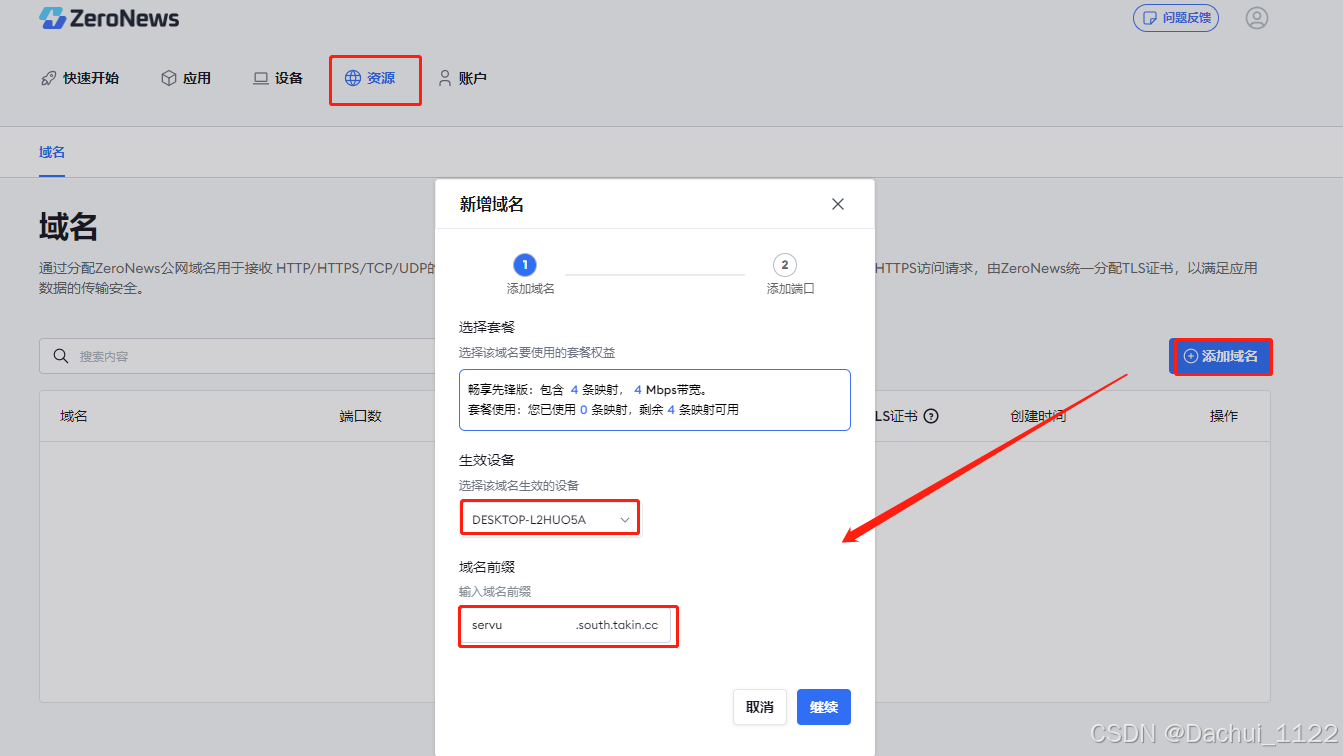Click the 取消 button

pos(760,707)
